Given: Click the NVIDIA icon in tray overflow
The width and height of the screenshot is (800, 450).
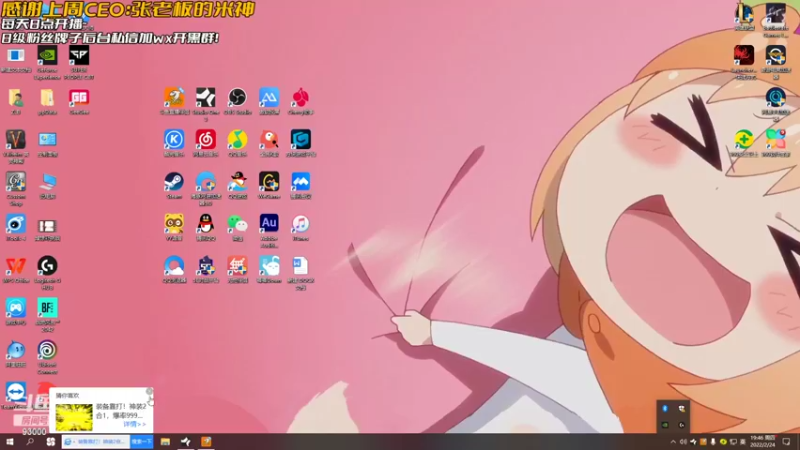Looking at the screenshot, I should 665,425.
